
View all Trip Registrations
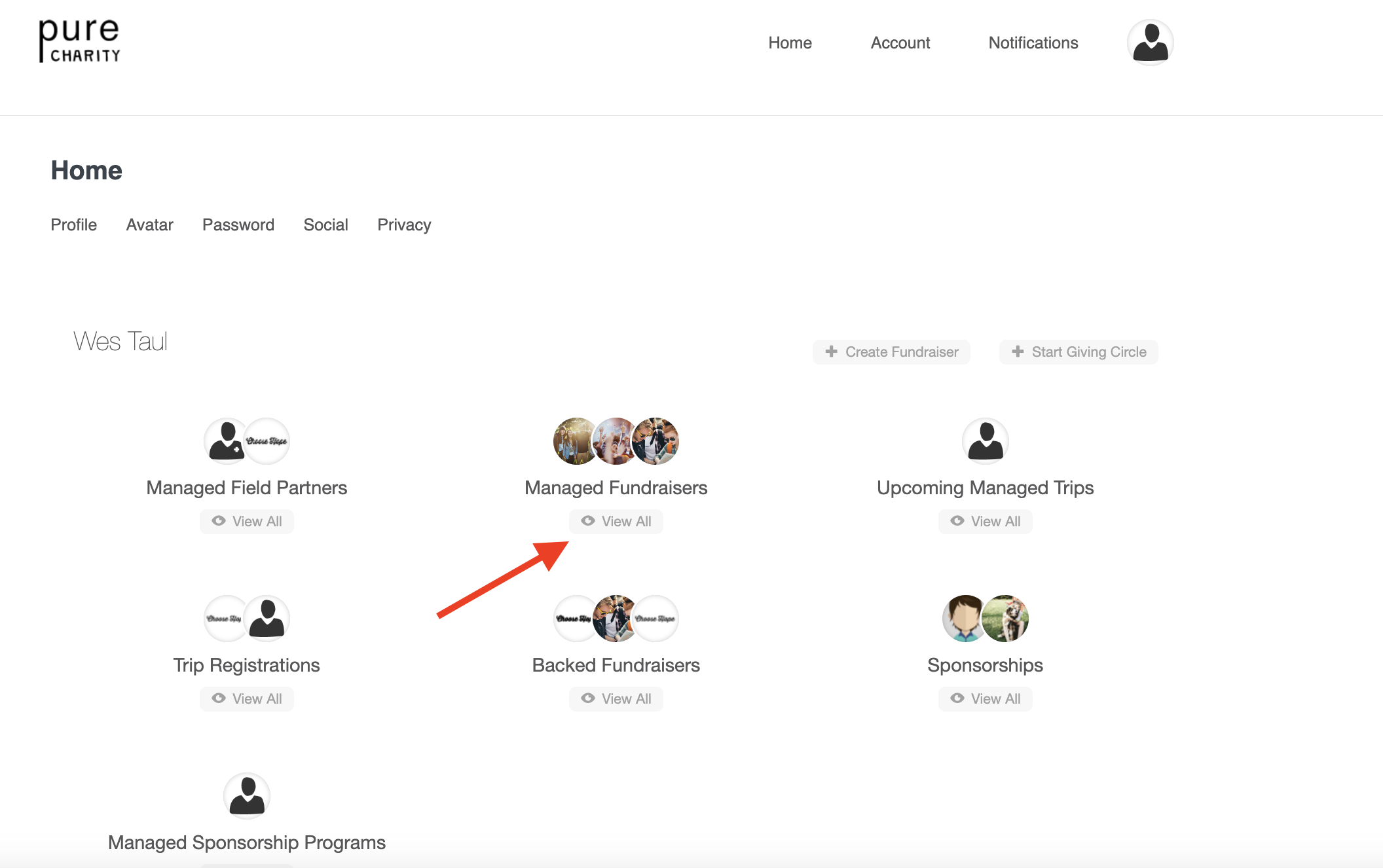247,699
